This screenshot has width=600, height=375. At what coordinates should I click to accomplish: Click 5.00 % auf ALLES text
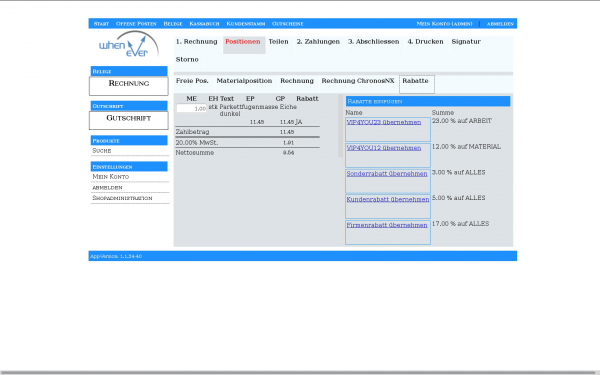point(458,198)
